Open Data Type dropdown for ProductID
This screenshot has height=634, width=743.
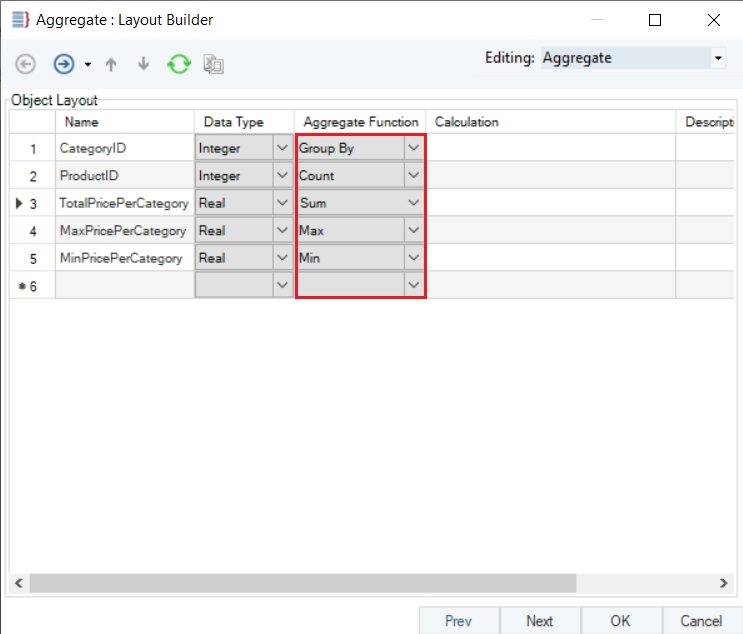click(282, 176)
